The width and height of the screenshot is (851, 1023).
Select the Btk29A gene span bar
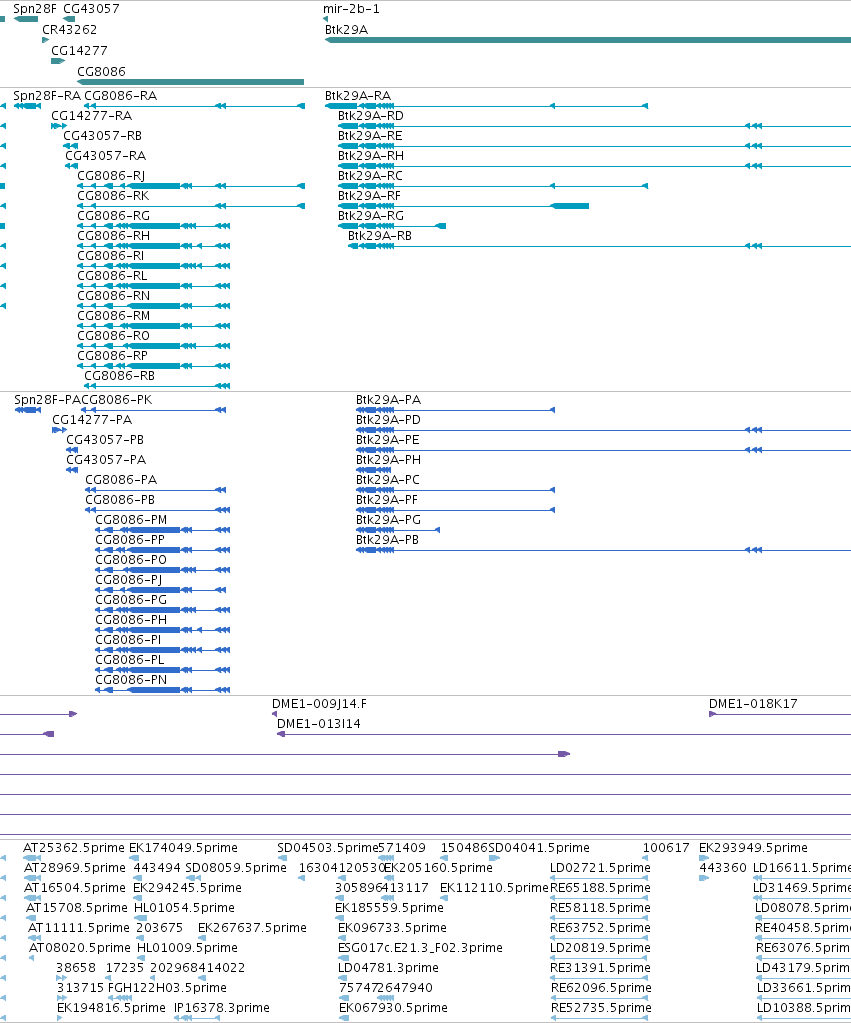click(588, 40)
